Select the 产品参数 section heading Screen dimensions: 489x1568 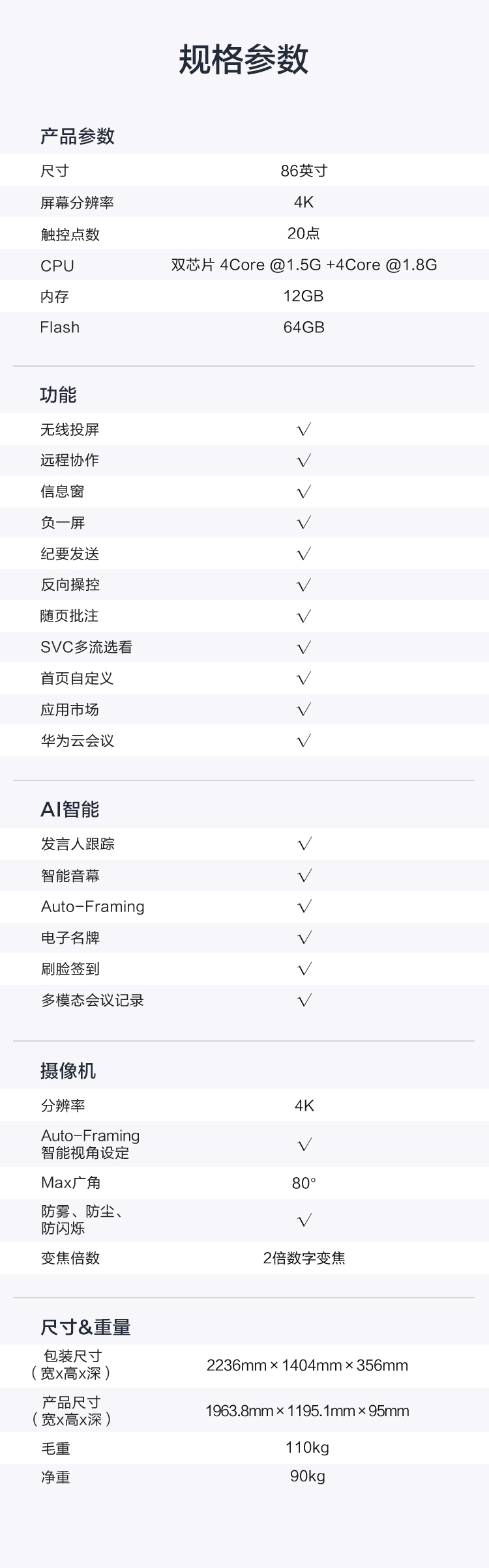click(x=78, y=136)
